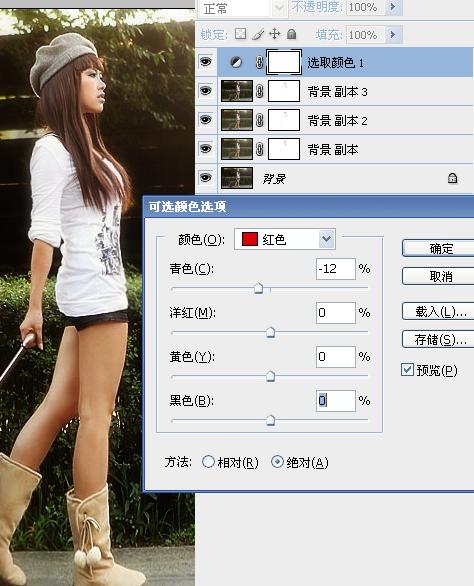Click the lock image pixels brush icon

pos(258,34)
